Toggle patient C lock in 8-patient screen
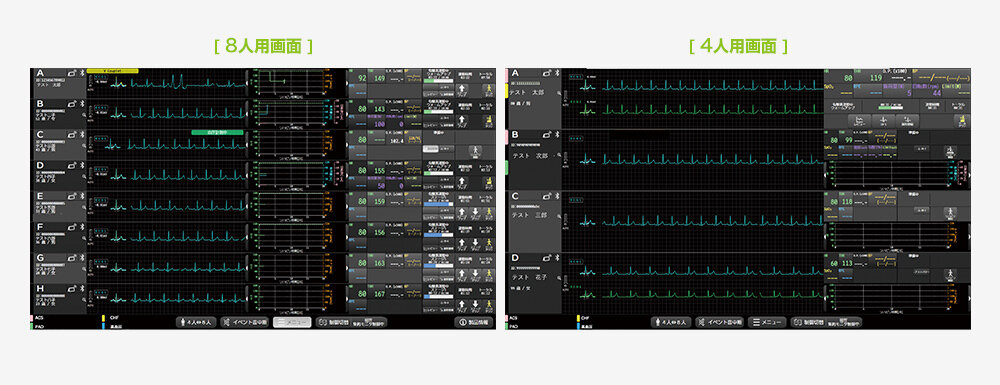 [x=72, y=134]
